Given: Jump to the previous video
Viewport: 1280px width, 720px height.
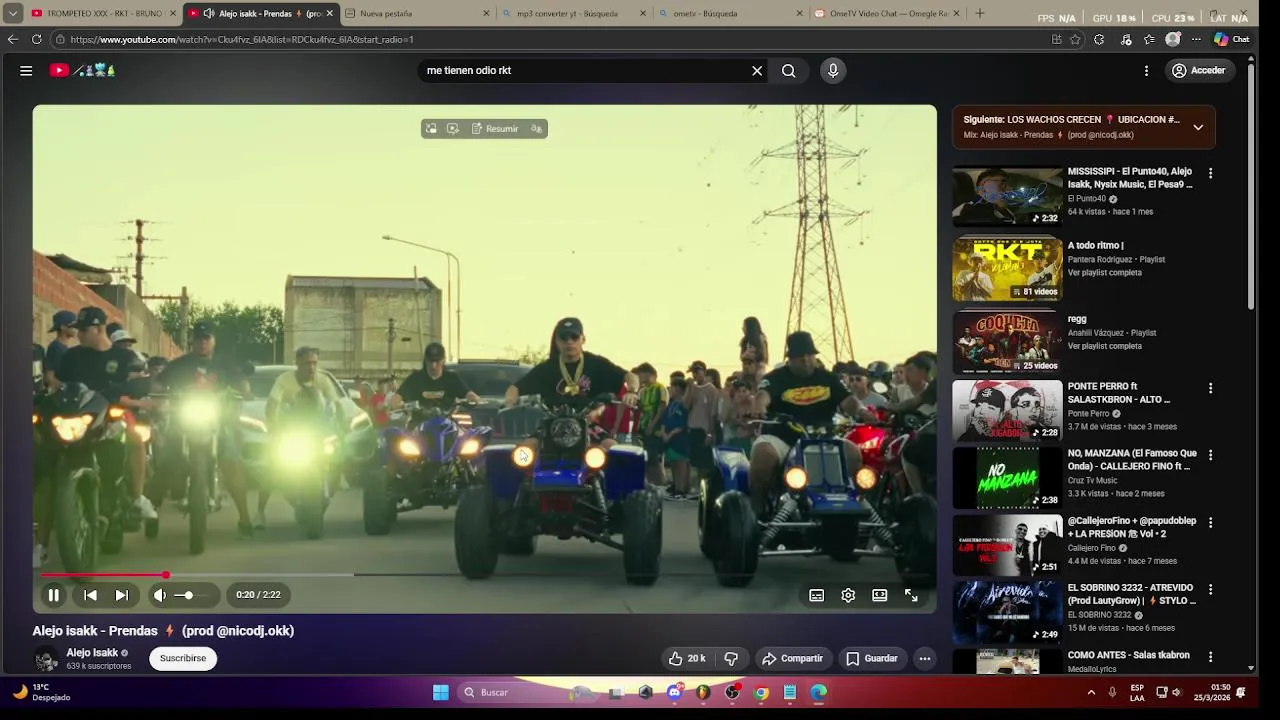Looking at the screenshot, I should tap(90, 595).
